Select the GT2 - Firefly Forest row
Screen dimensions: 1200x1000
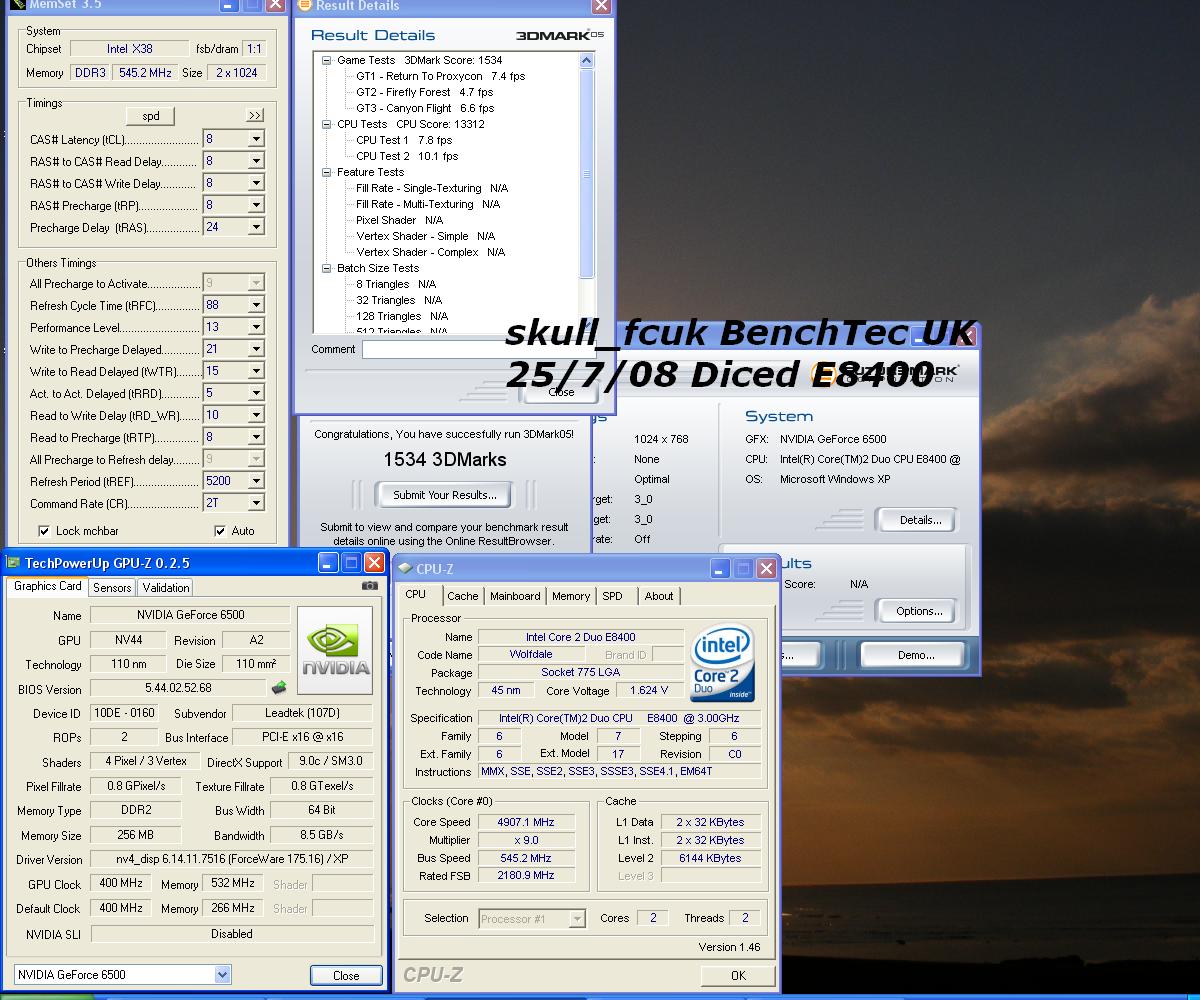[x=424, y=92]
